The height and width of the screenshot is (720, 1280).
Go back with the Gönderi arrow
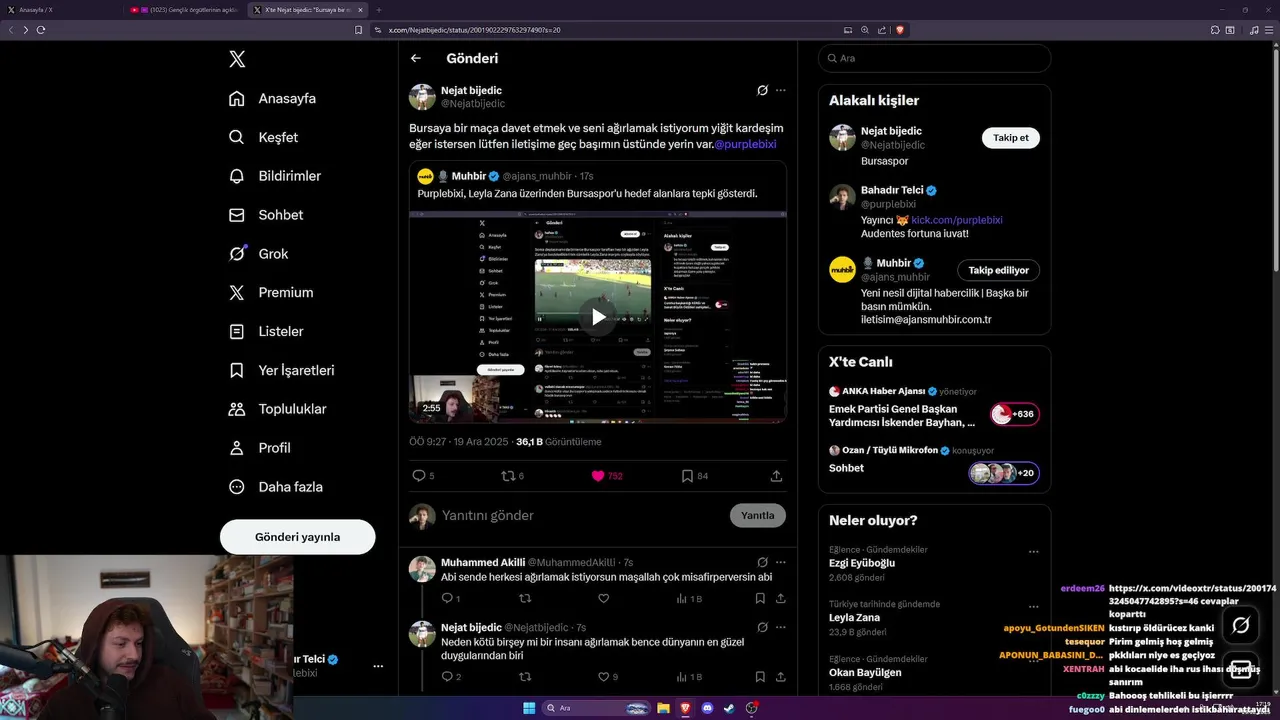pos(416,59)
